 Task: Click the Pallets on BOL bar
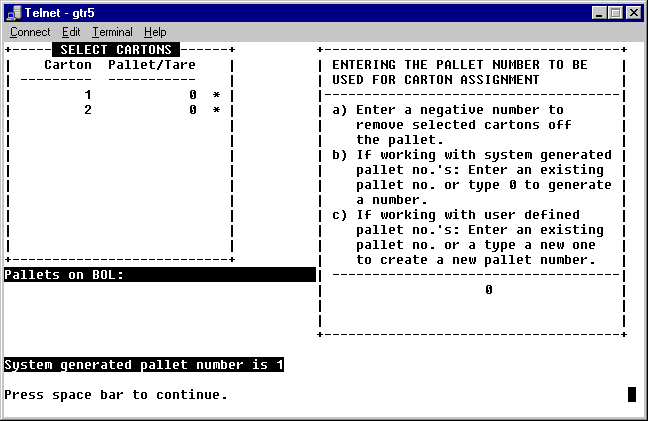[x=159, y=275]
